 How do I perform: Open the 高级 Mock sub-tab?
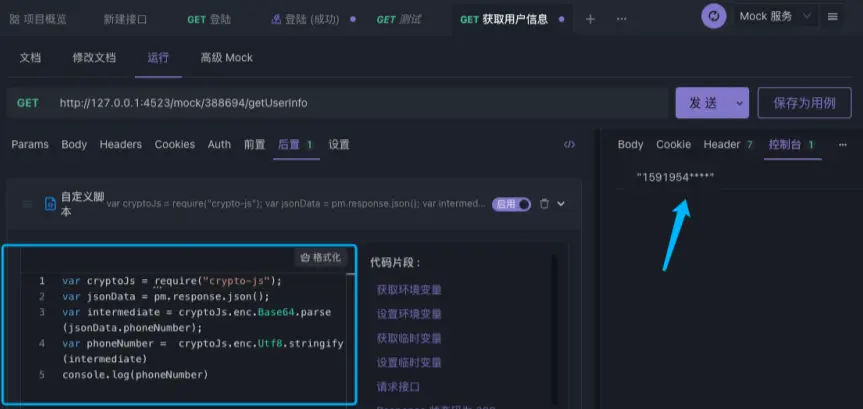point(226,58)
